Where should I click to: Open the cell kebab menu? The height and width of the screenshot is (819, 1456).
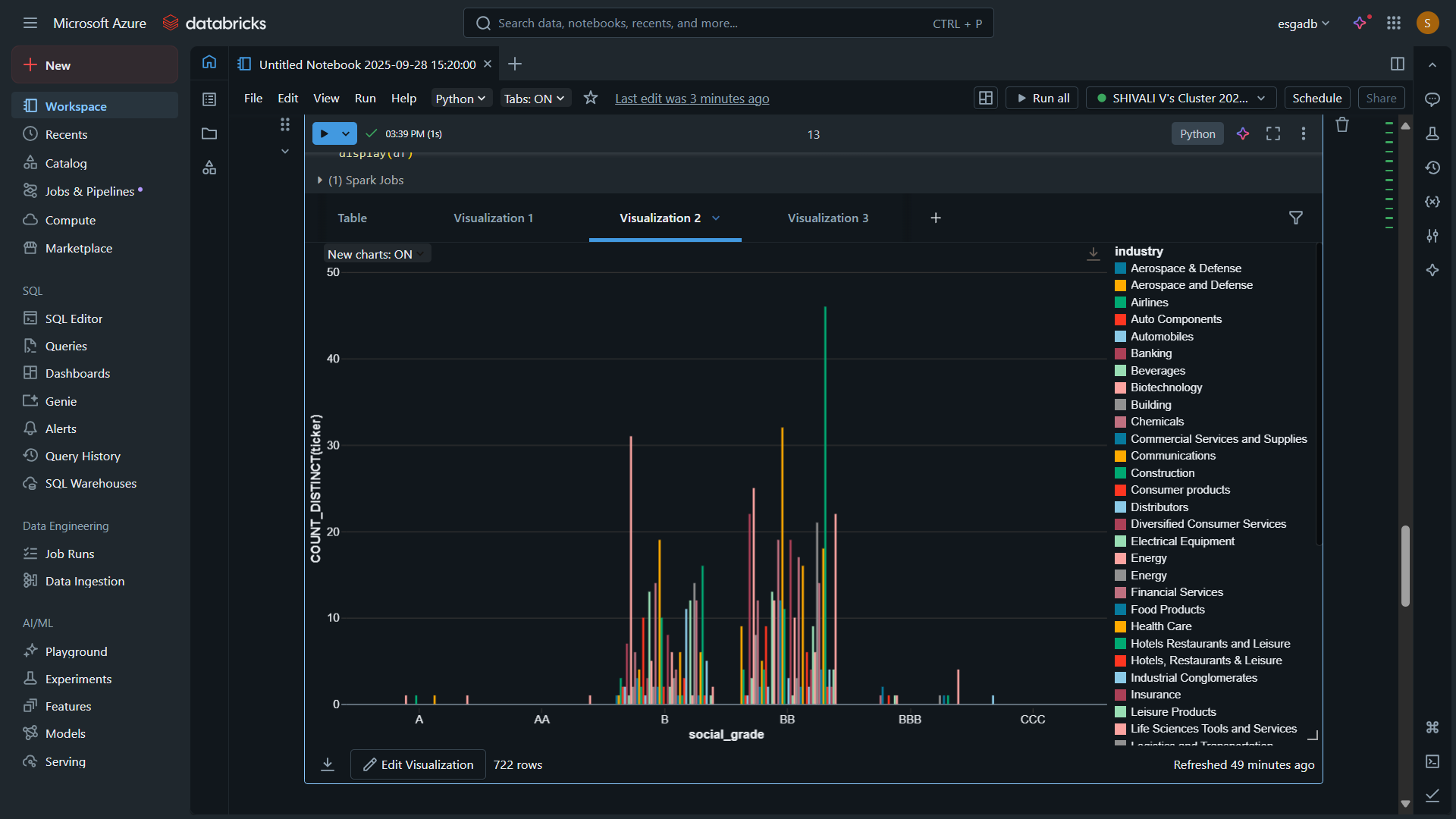point(1304,134)
